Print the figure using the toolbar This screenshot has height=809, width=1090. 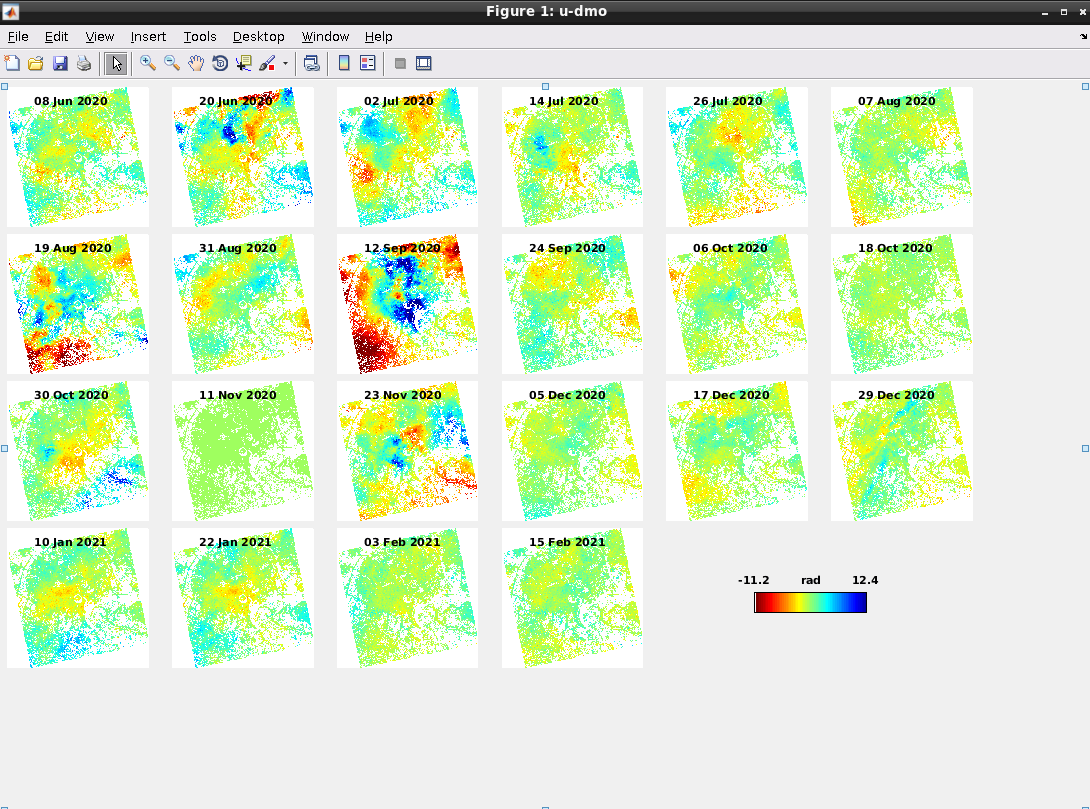click(x=84, y=63)
